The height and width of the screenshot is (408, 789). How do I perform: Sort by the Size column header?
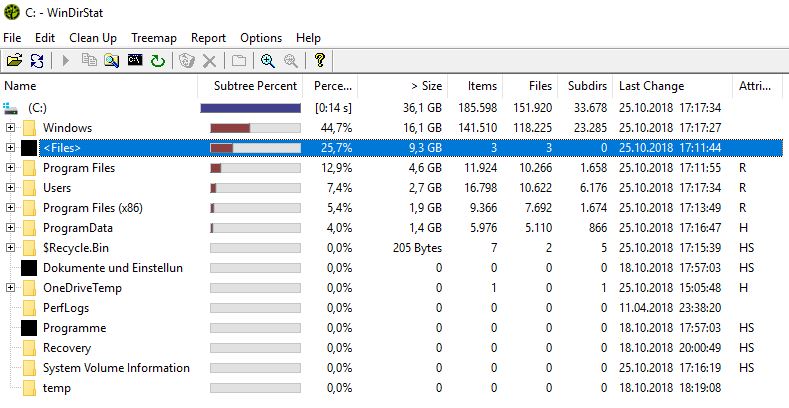point(403,86)
